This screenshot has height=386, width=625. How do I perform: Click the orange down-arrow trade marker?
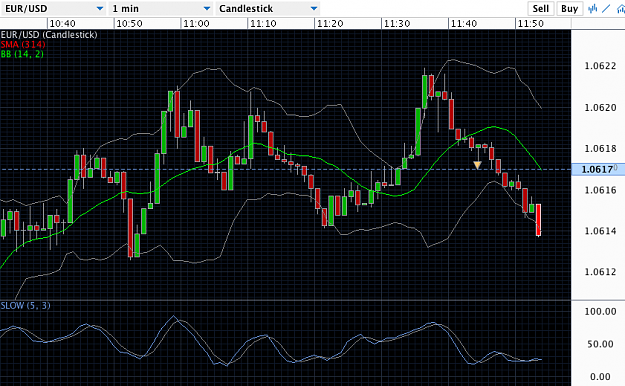point(477,165)
